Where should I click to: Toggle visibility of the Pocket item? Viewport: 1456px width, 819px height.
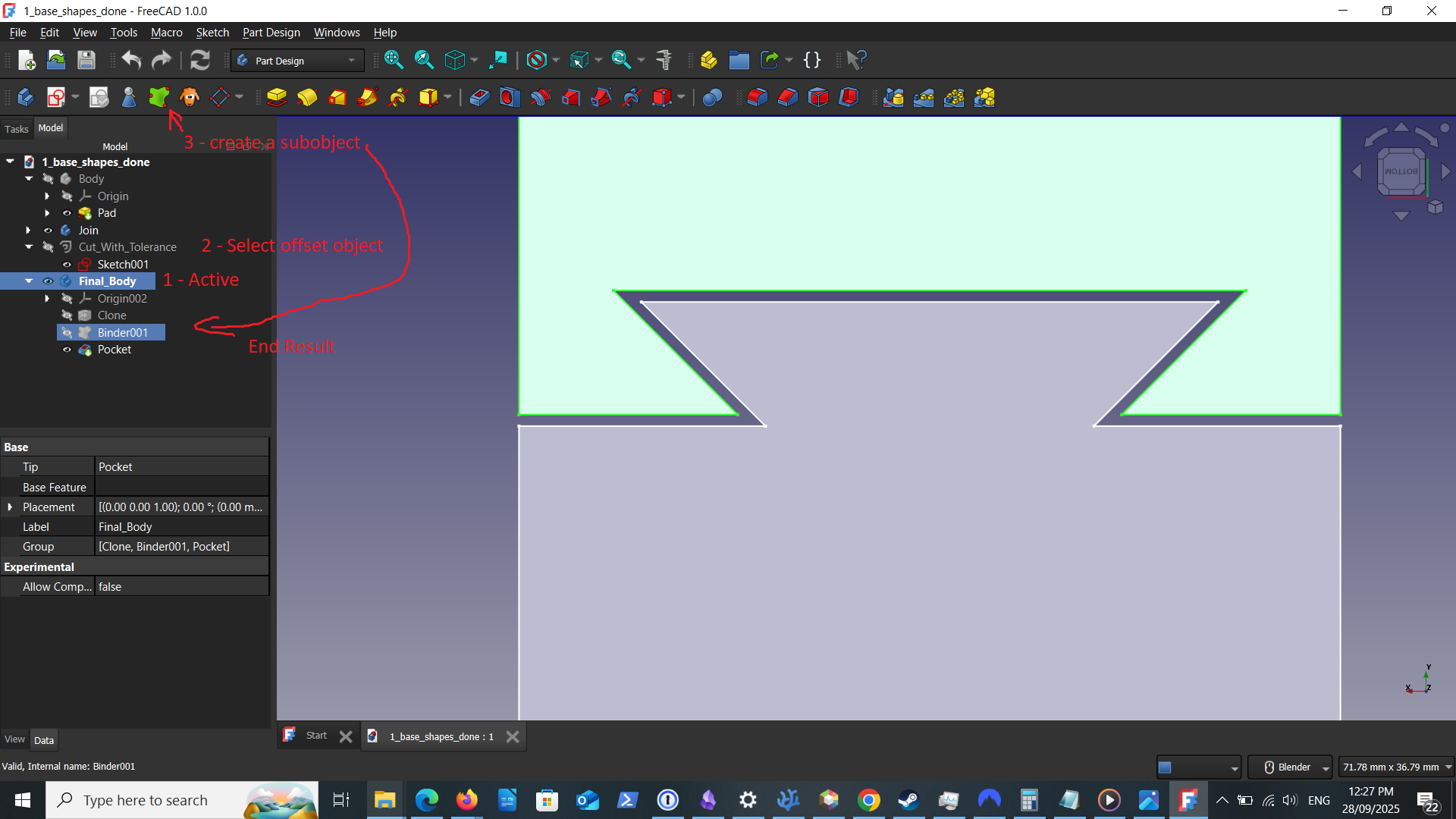pyautogui.click(x=67, y=350)
